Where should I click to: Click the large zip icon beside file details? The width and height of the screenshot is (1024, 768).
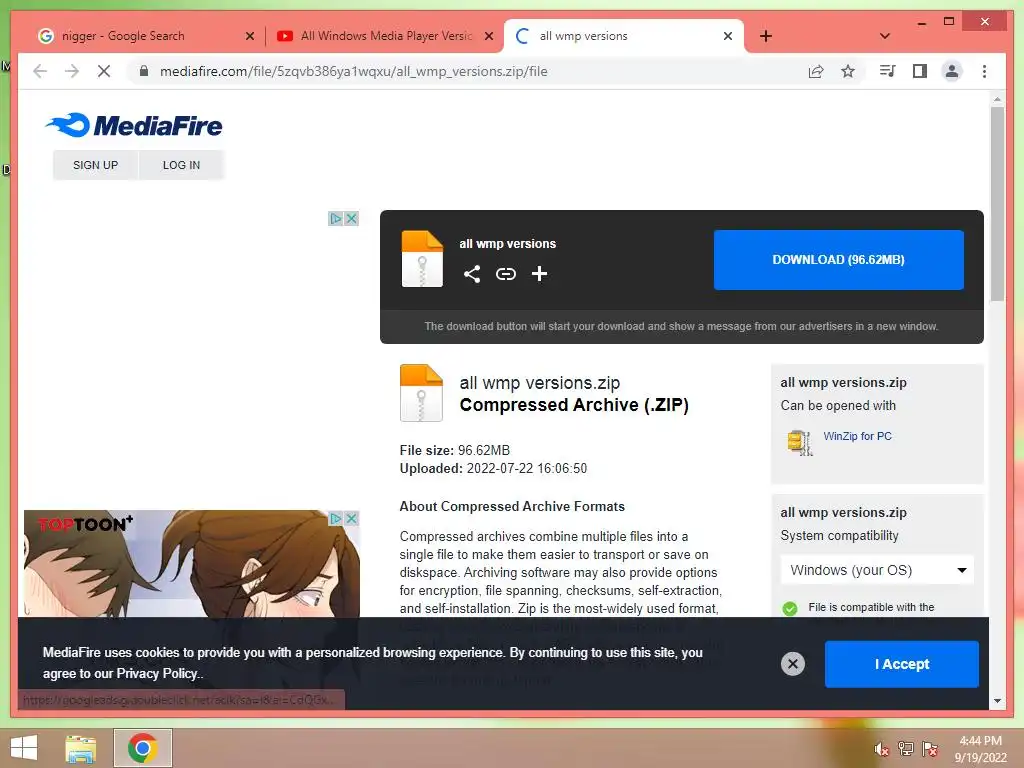click(x=421, y=392)
